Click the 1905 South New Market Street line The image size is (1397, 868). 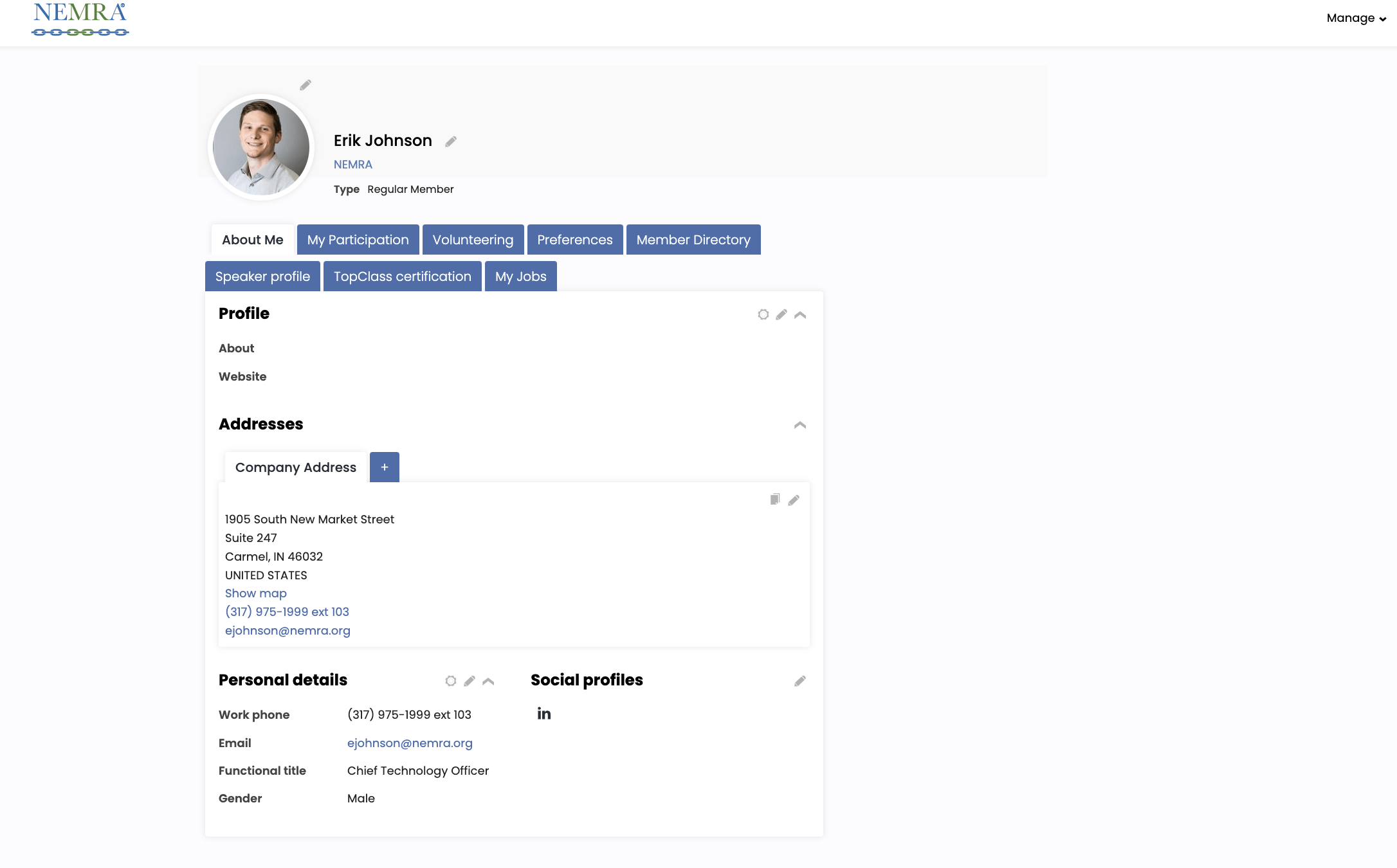point(309,520)
